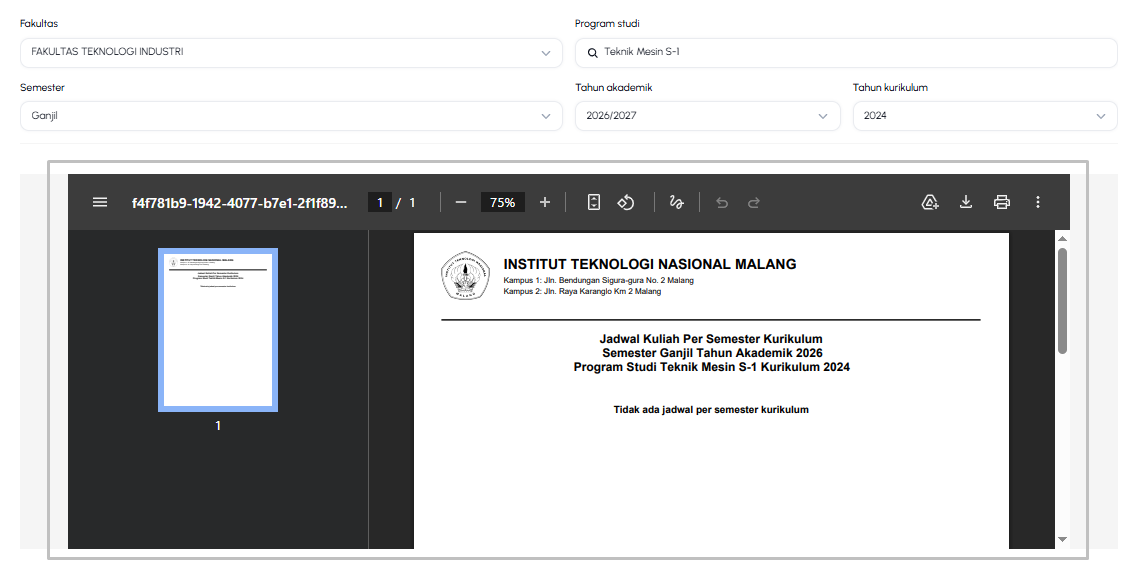This screenshot has height=562, width=1135.
Task: Open the Tahun akademik 2026/2027 dropdown
Action: pos(707,116)
